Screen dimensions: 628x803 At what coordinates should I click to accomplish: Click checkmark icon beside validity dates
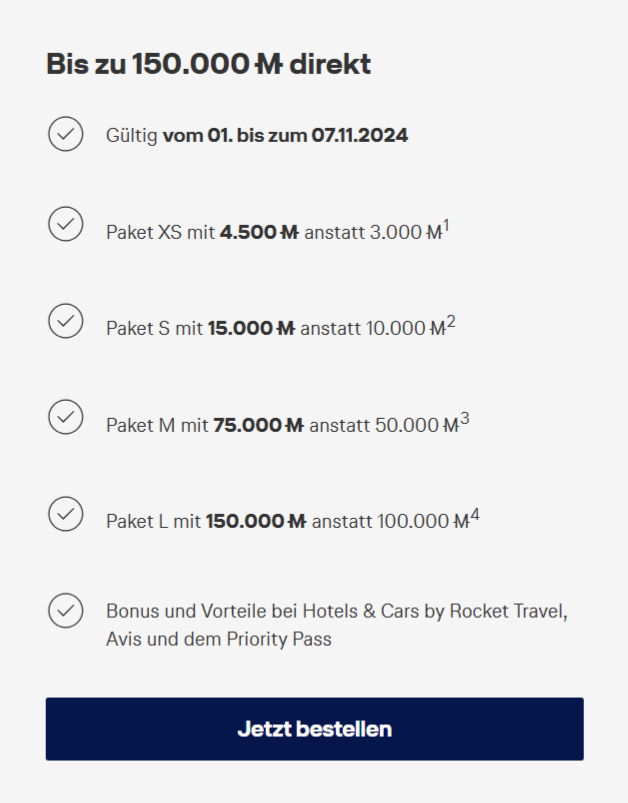tap(66, 134)
